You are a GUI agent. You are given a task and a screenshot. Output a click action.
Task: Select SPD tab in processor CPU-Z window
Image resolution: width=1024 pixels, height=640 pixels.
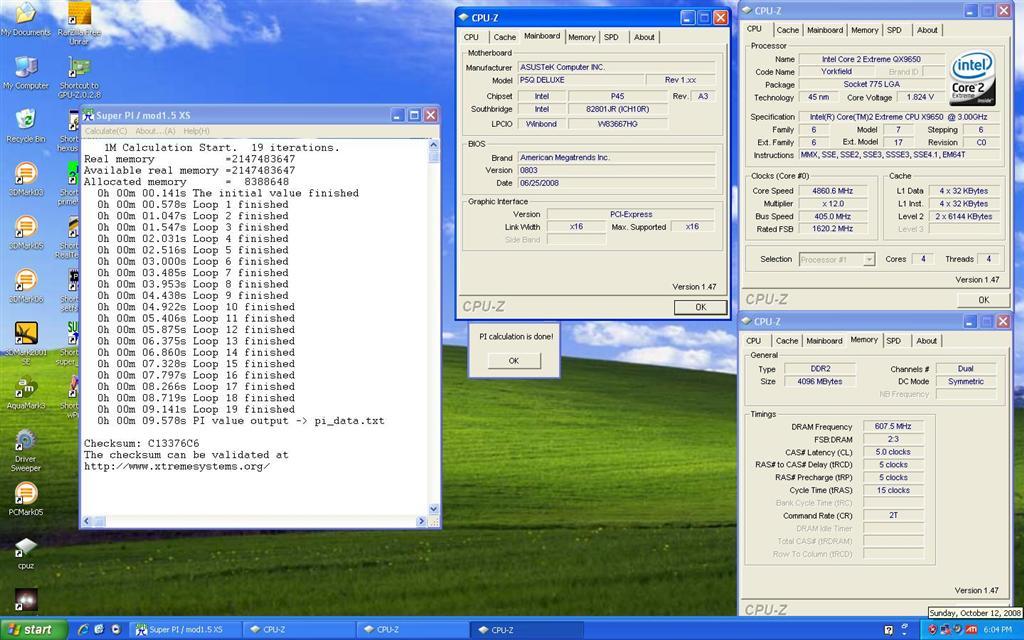point(895,30)
